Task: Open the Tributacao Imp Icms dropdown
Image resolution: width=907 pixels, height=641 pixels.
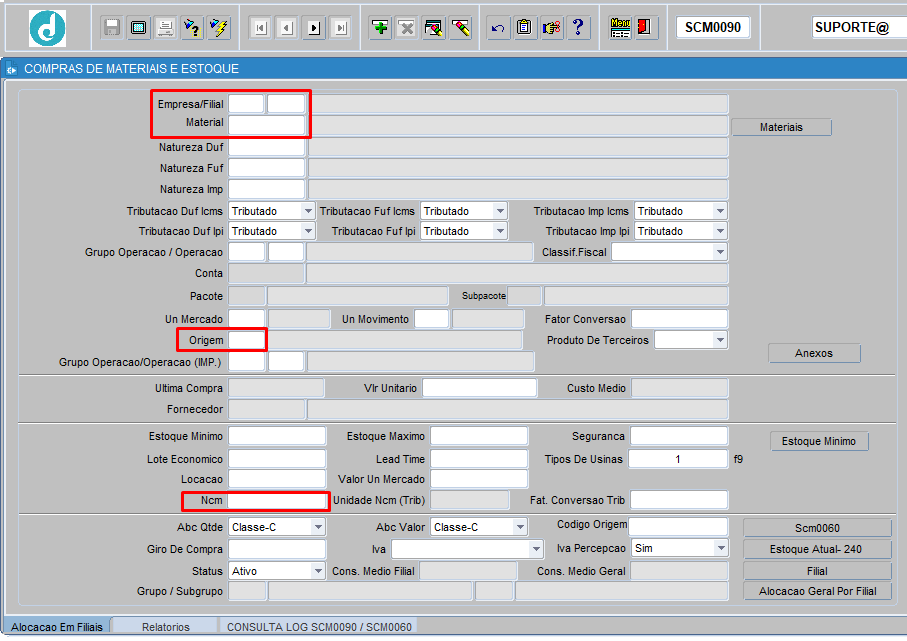Action: [x=720, y=211]
